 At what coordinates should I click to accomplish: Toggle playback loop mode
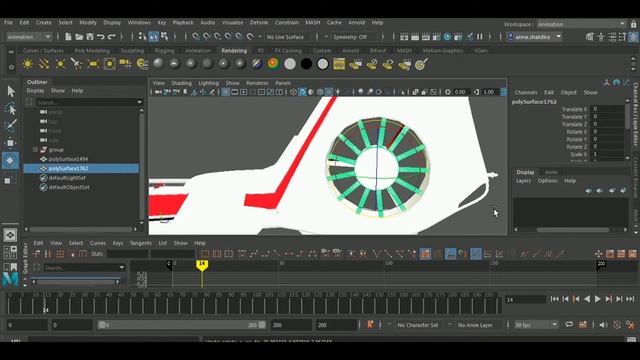(569, 325)
